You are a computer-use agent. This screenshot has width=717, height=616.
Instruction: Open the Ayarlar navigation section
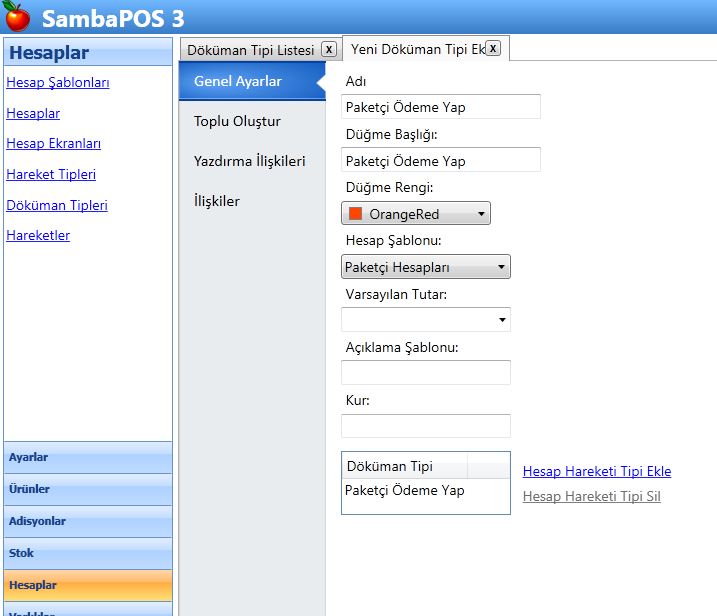click(x=87, y=457)
